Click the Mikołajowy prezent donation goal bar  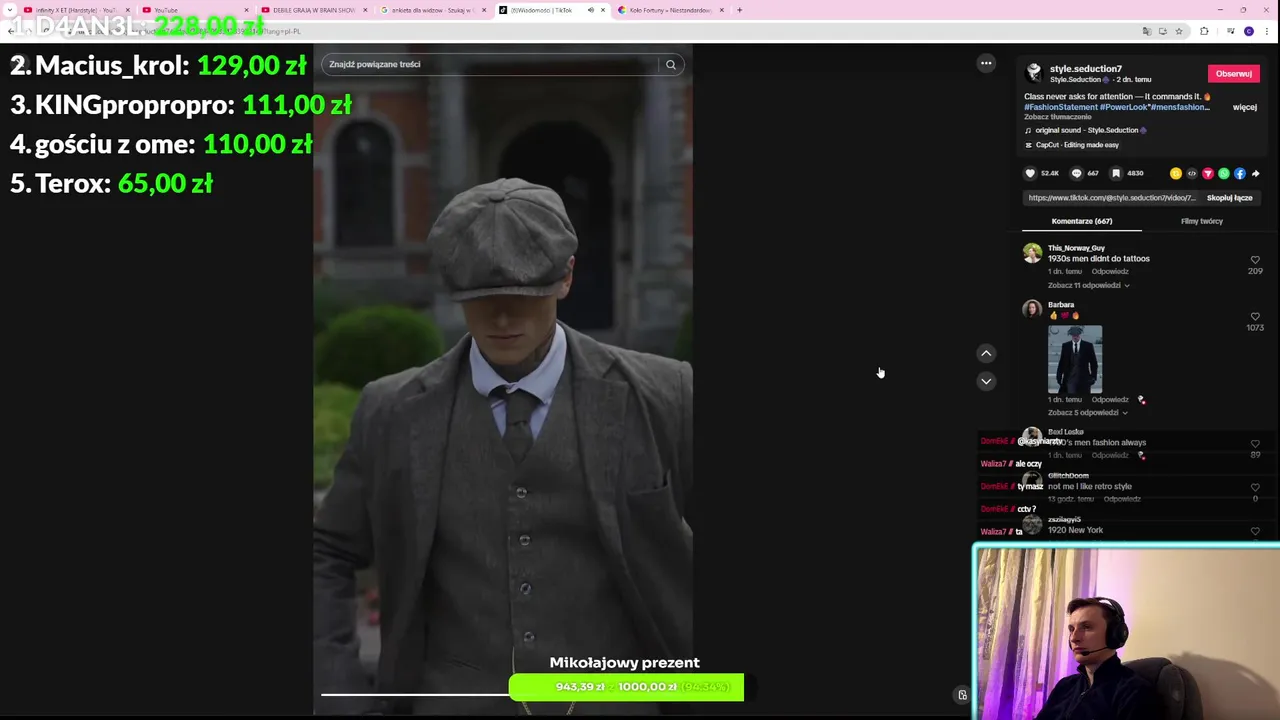(x=626, y=687)
